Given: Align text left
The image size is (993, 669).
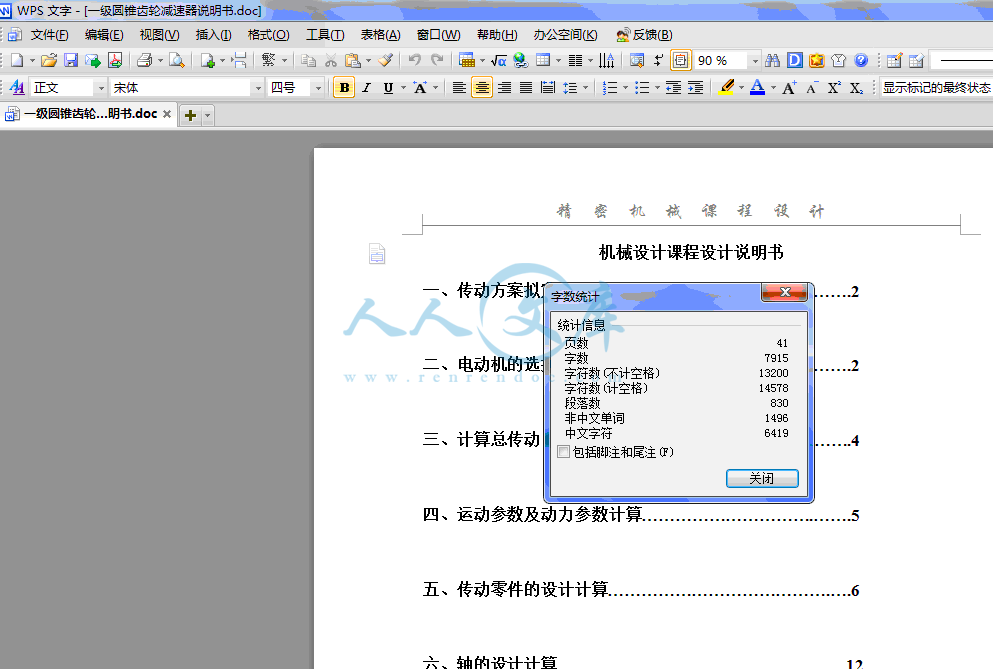Looking at the screenshot, I should (459, 87).
